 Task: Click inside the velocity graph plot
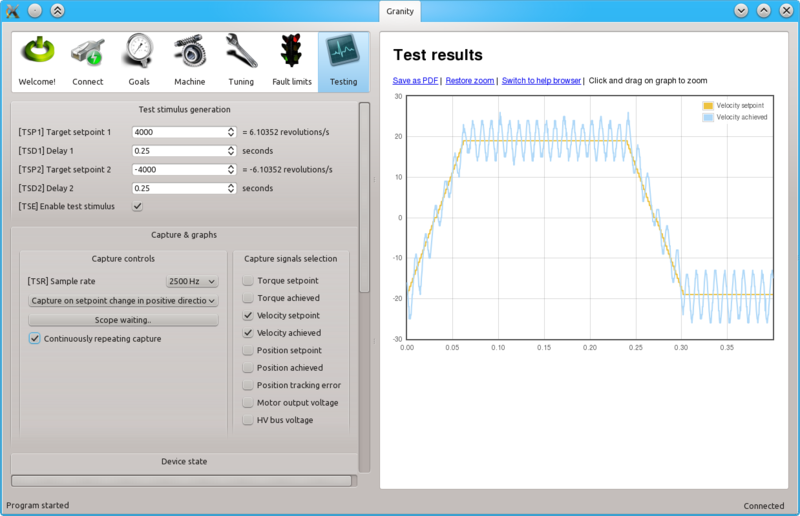click(x=590, y=217)
